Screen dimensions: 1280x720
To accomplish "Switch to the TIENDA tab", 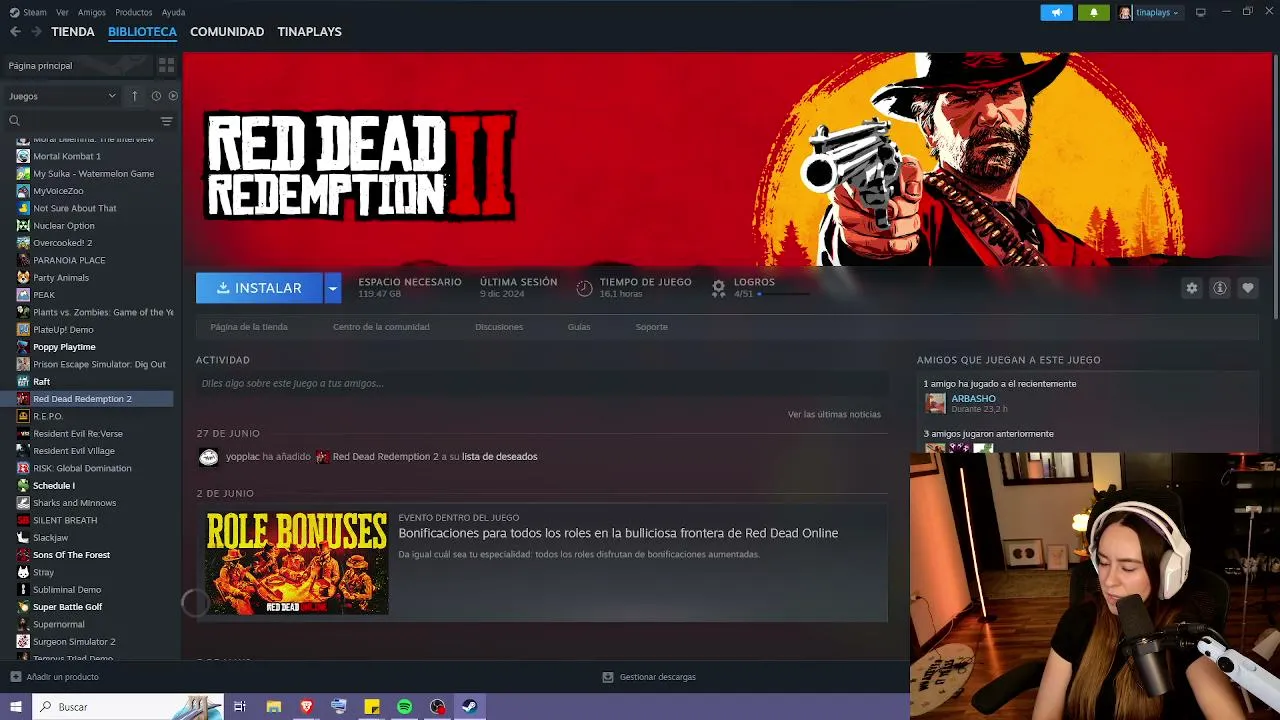I will (73, 32).
